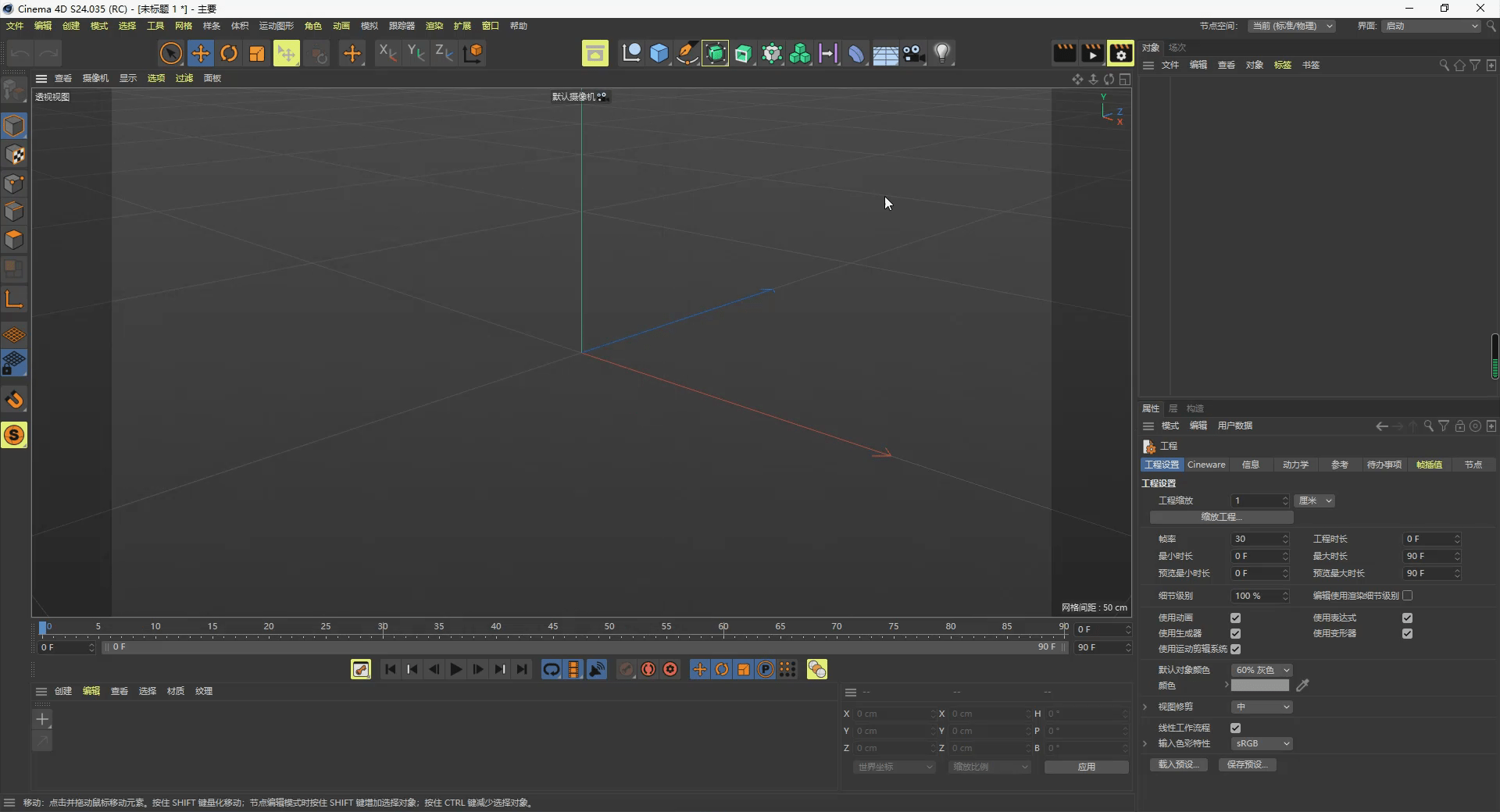Open the 渲染 menu
Viewport: 1500px width, 812px height.
point(434,26)
